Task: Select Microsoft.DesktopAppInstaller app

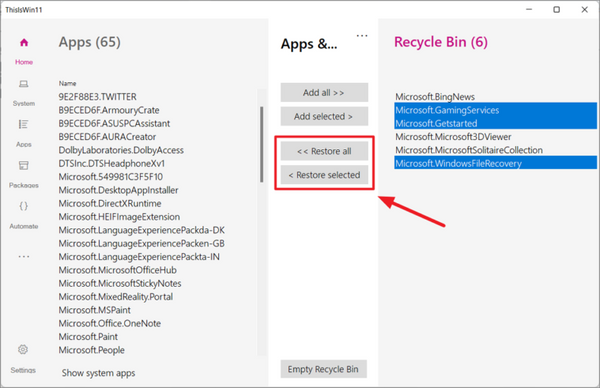Action: 118,191
